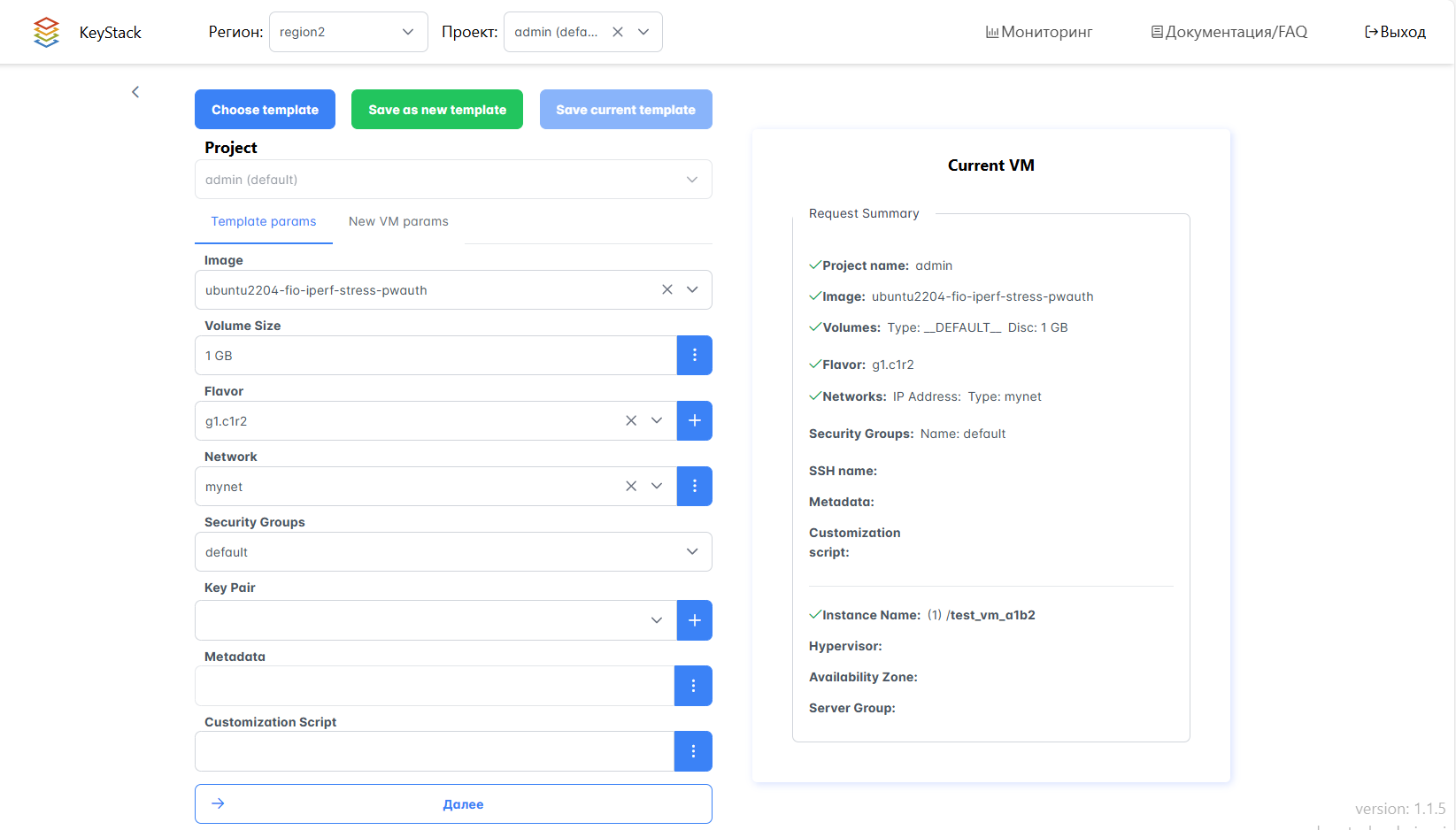Open Volume Size options three-dot button
The width and height of the screenshot is (1456, 830).
pyautogui.click(x=694, y=356)
